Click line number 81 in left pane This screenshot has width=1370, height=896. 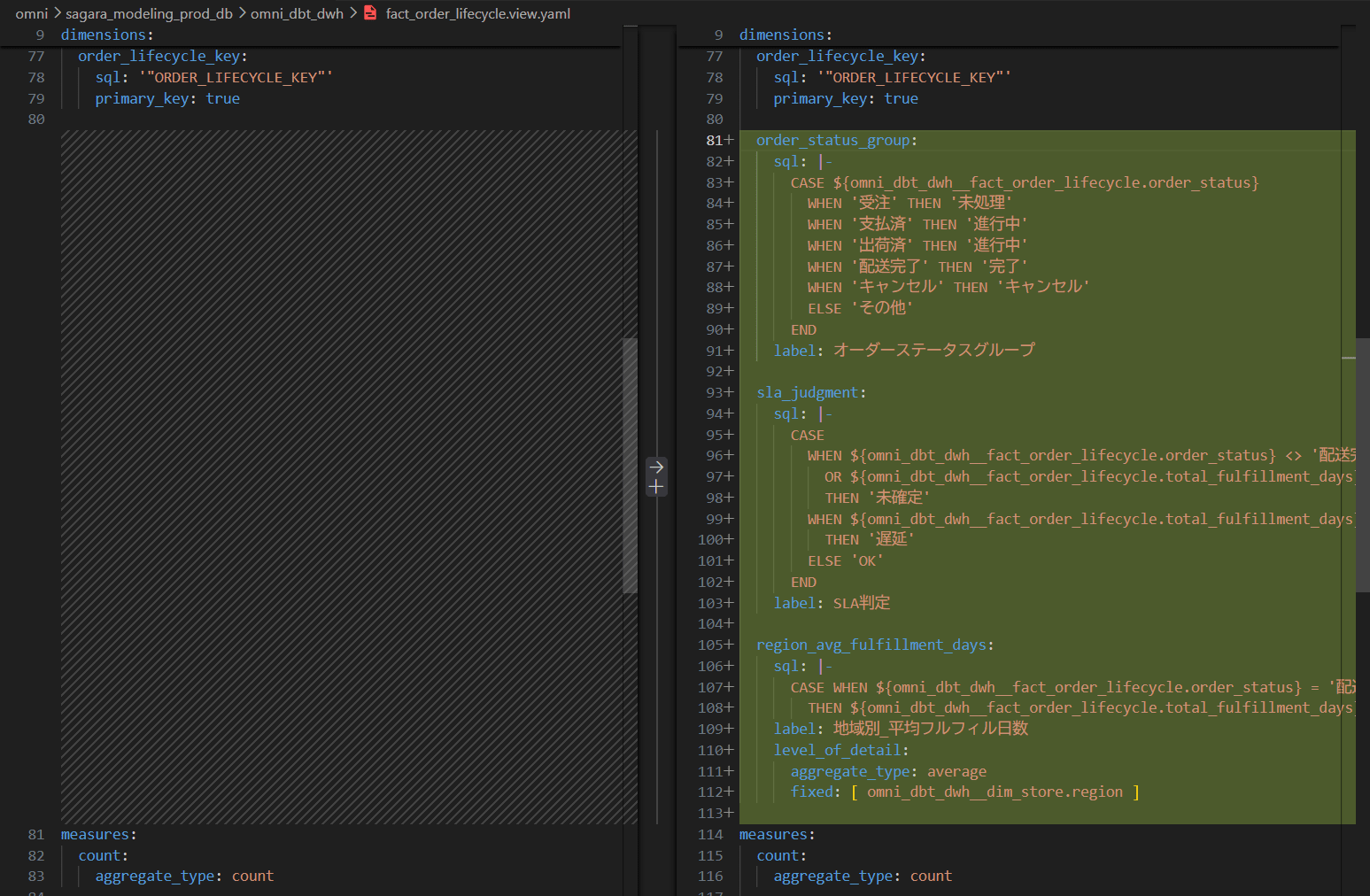point(35,834)
